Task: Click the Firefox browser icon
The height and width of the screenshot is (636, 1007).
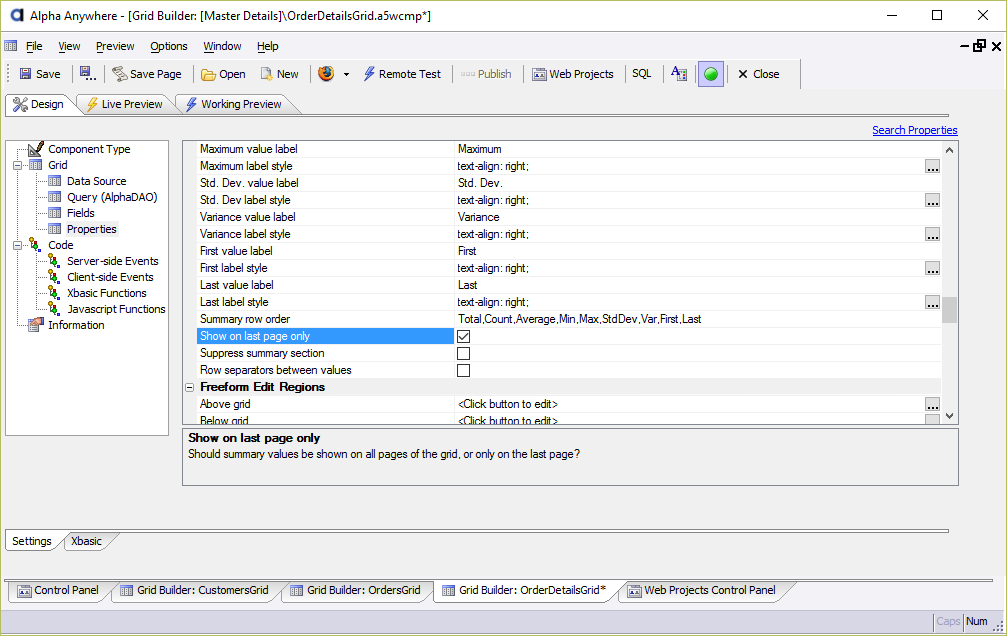Action: (326, 73)
